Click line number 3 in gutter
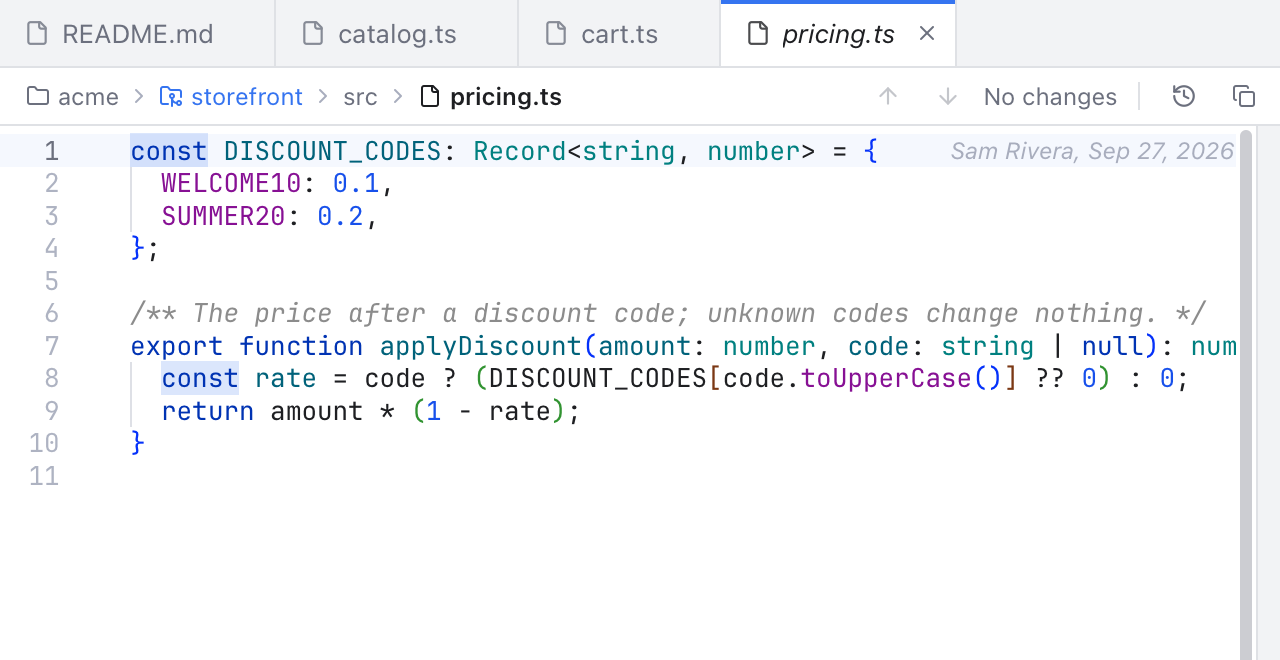 coord(51,216)
